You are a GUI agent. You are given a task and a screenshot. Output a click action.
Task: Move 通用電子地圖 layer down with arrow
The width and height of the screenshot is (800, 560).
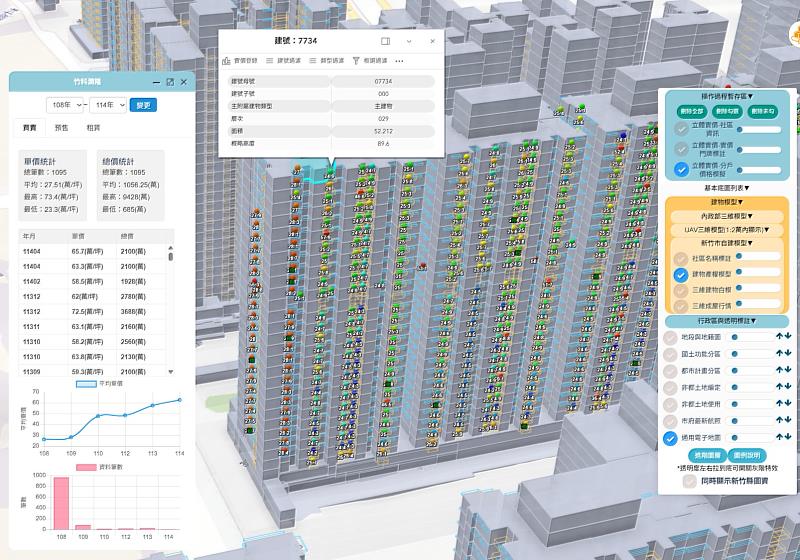point(788,438)
